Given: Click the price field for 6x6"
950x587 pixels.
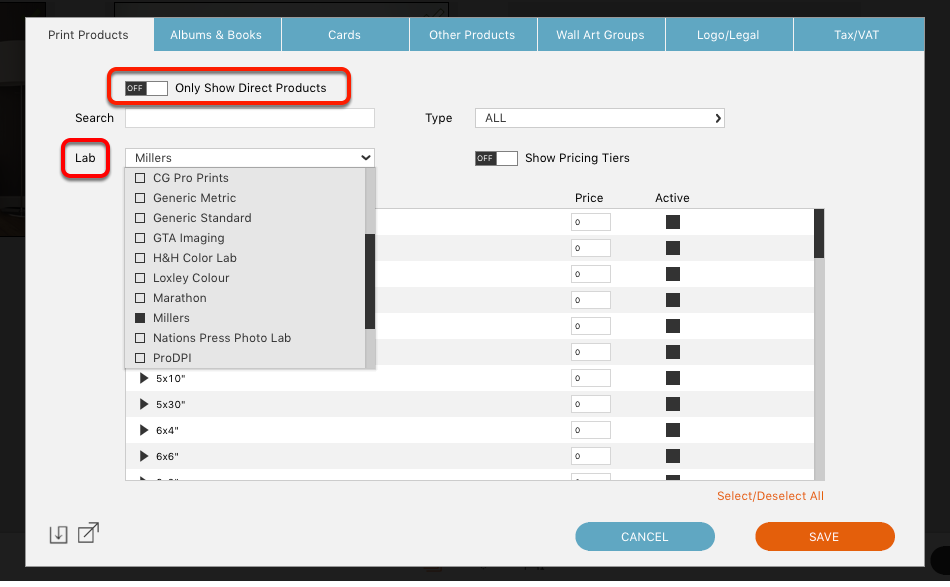Looking at the screenshot, I should 591,456.
